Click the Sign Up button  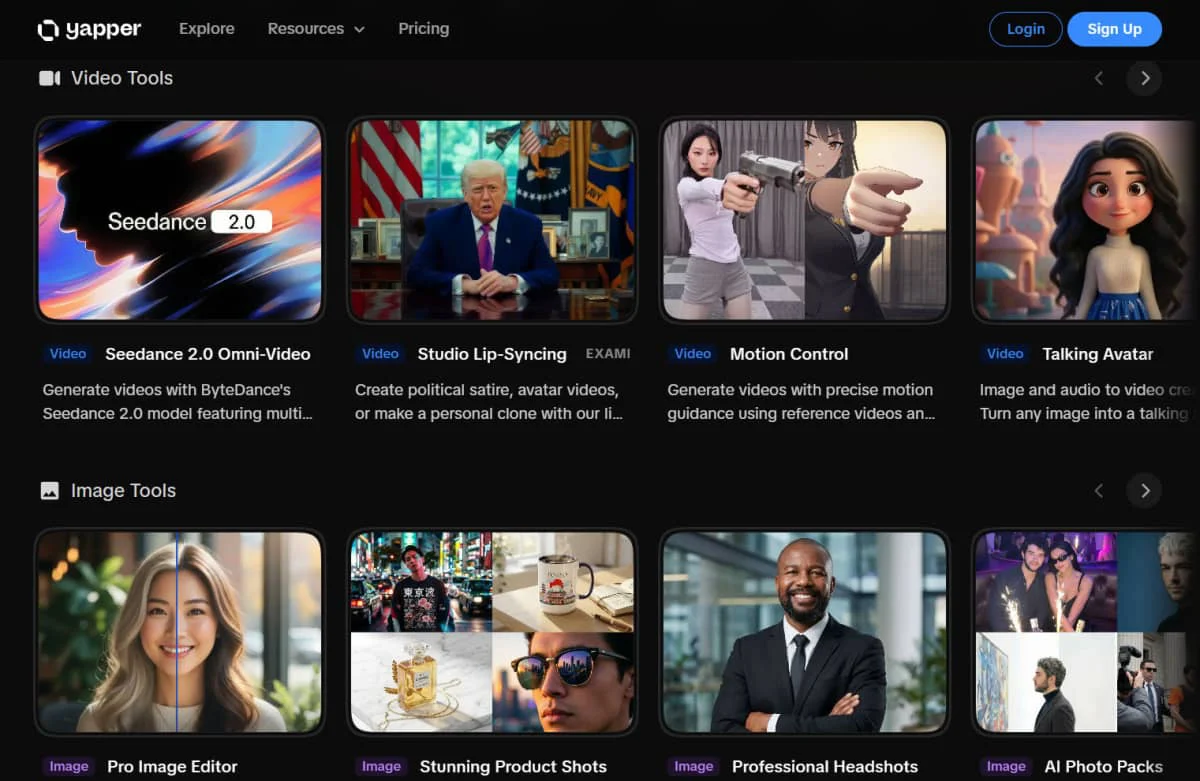coord(1114,29)
